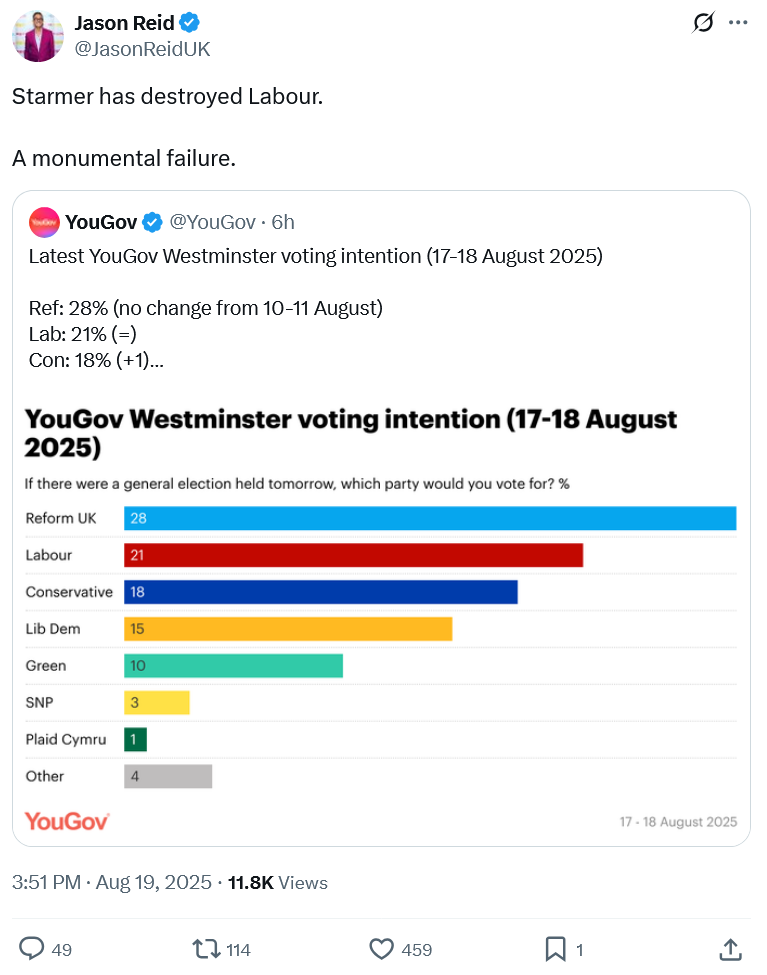
Task: Like the post with heart icon
Action: click(381, 948)
